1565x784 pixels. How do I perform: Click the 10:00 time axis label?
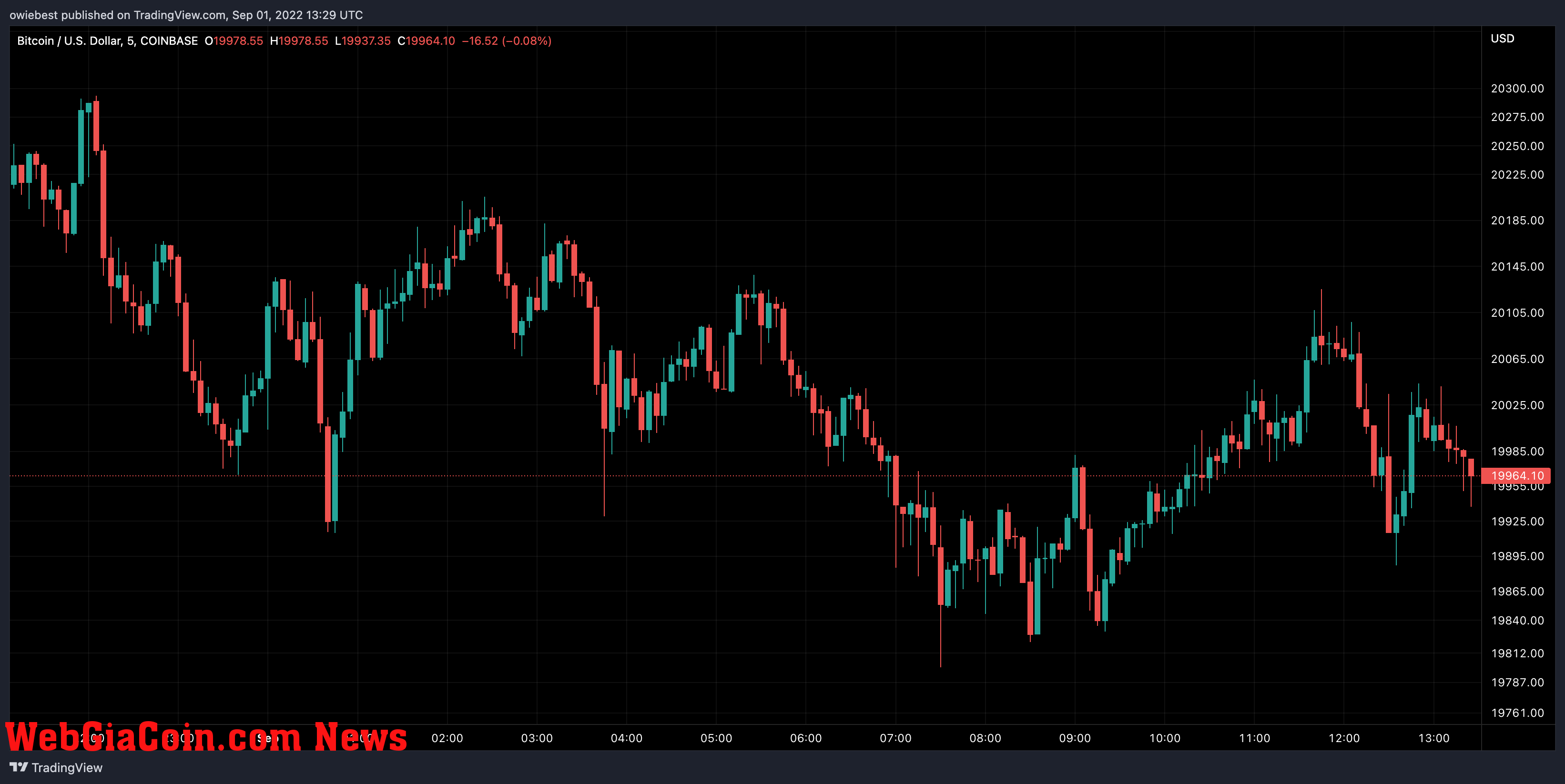point(1165,738)
